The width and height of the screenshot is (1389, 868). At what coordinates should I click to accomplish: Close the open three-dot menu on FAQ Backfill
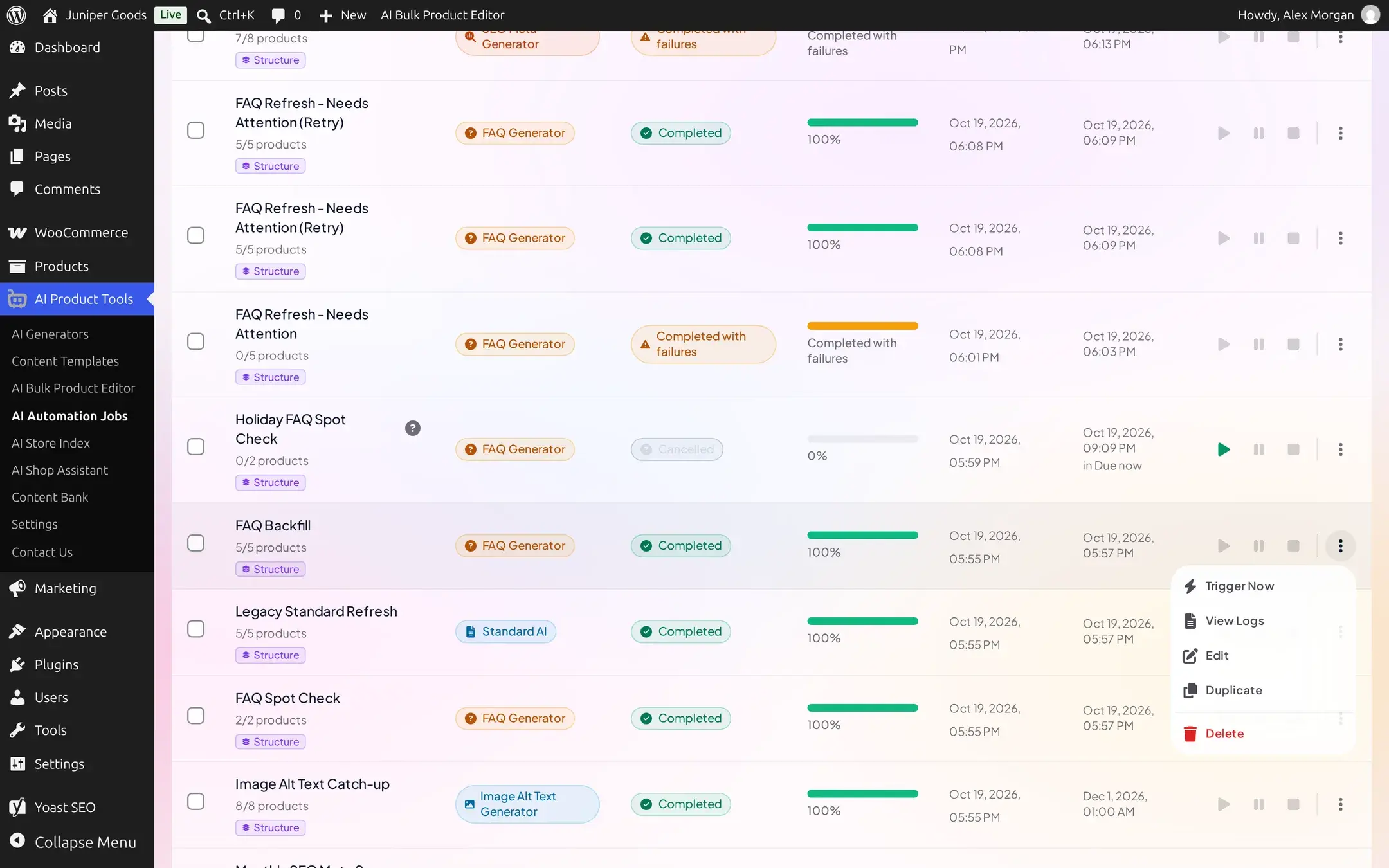1340,546
